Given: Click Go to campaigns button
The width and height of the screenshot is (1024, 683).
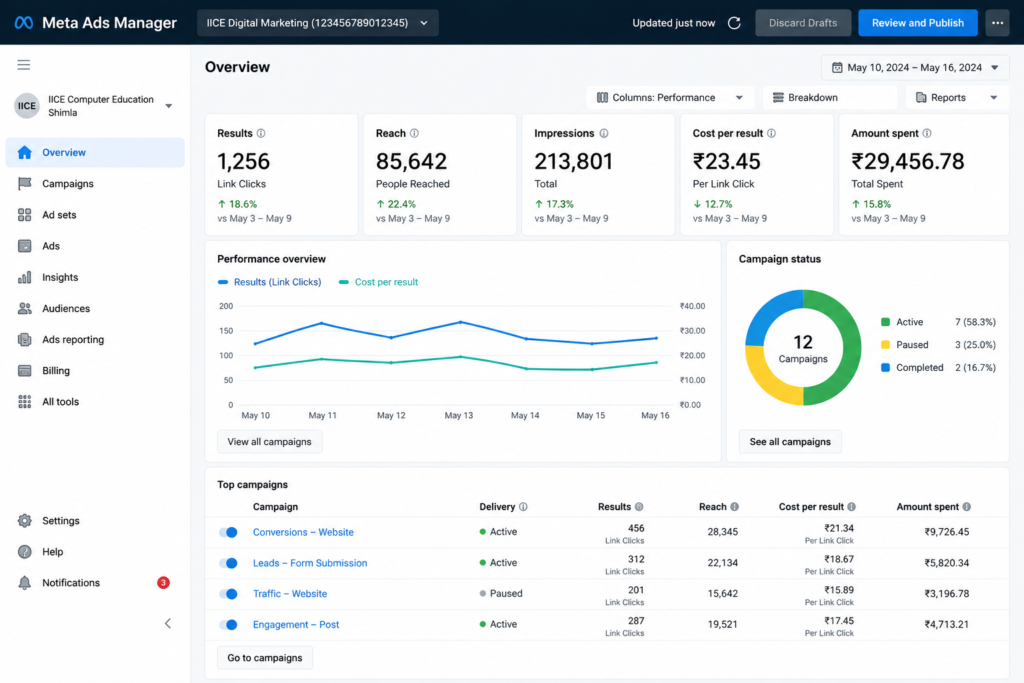Looking at the screenshot, I should 264,658.
